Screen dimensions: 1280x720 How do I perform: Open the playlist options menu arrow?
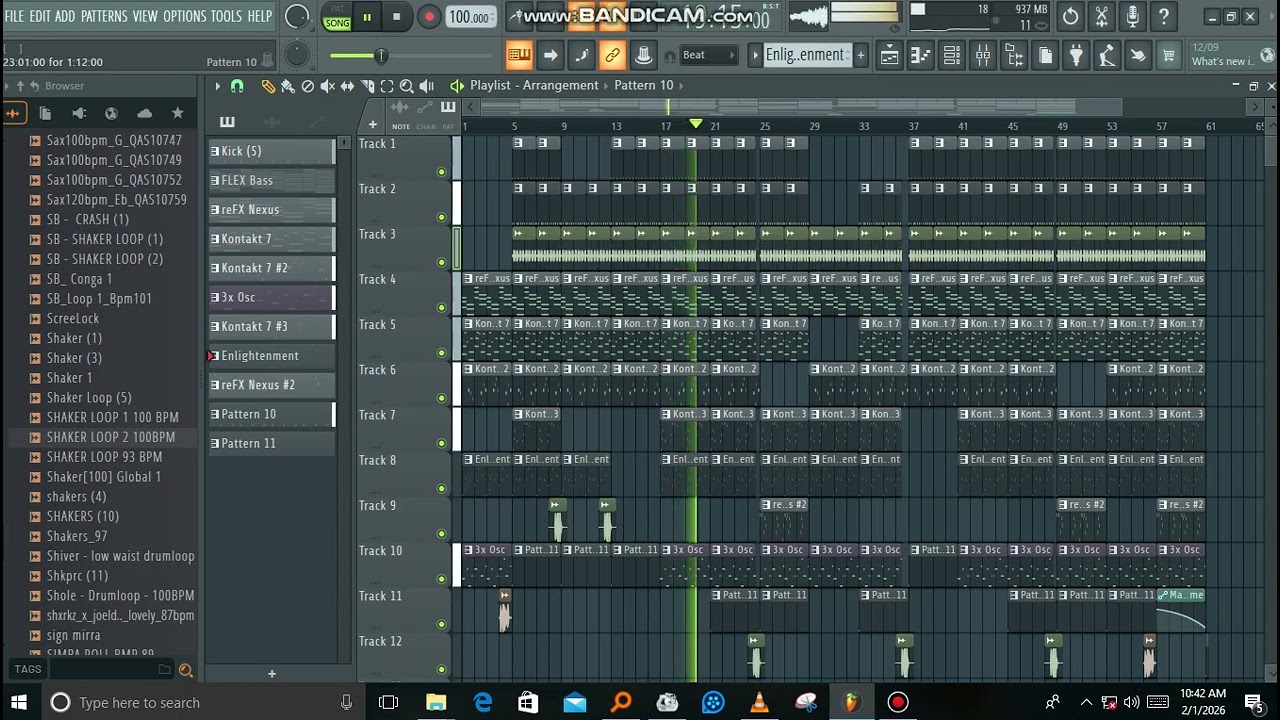pos(217,86)
